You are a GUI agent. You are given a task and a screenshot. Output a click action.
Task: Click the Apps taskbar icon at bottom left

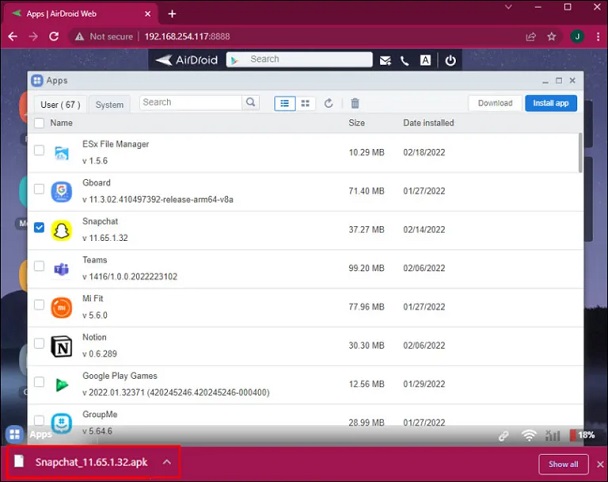point(15,434)
